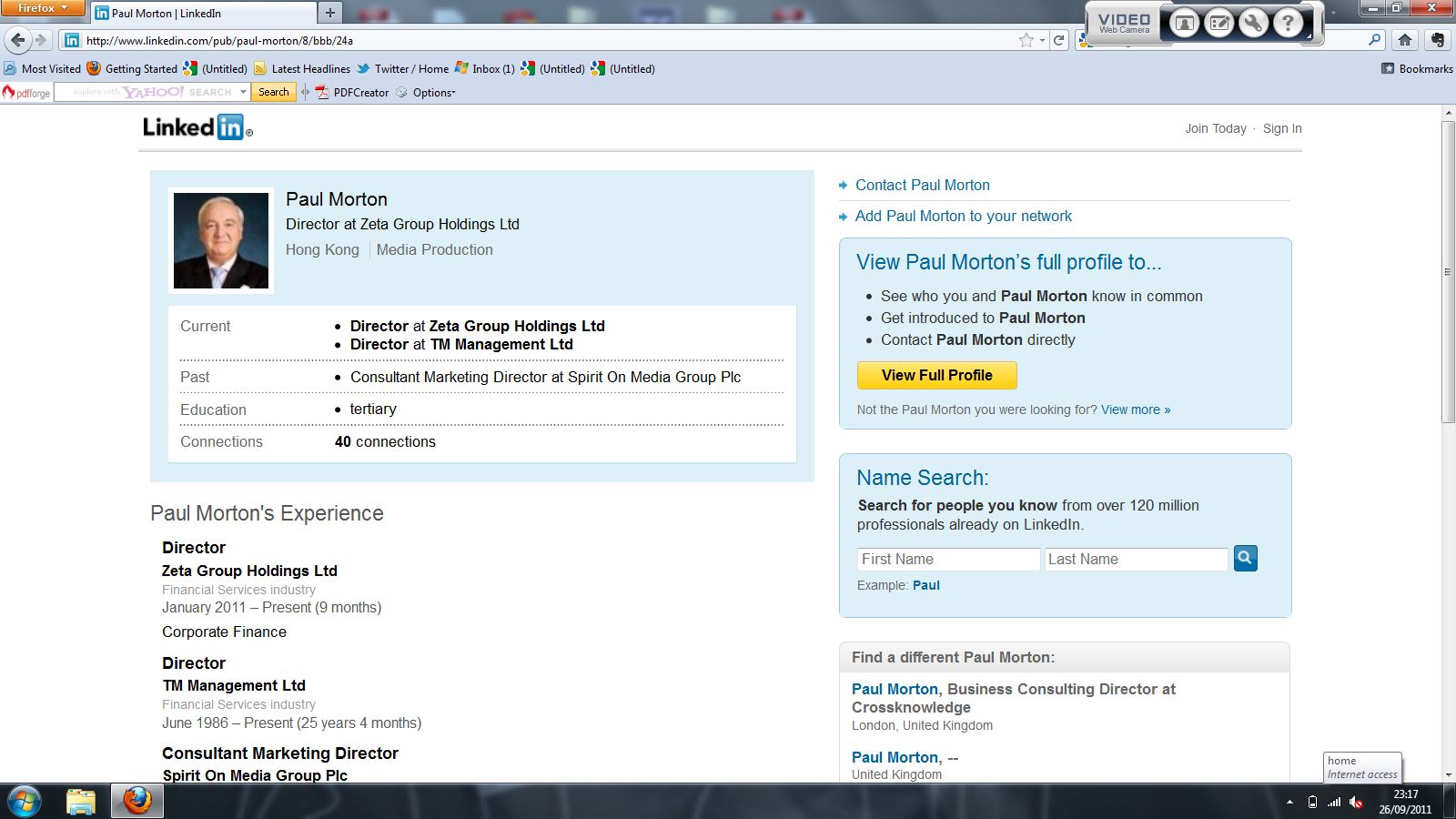Click the LinkedIn site icon in address bar
The image size is (1456, 819).
click(72, 40)
